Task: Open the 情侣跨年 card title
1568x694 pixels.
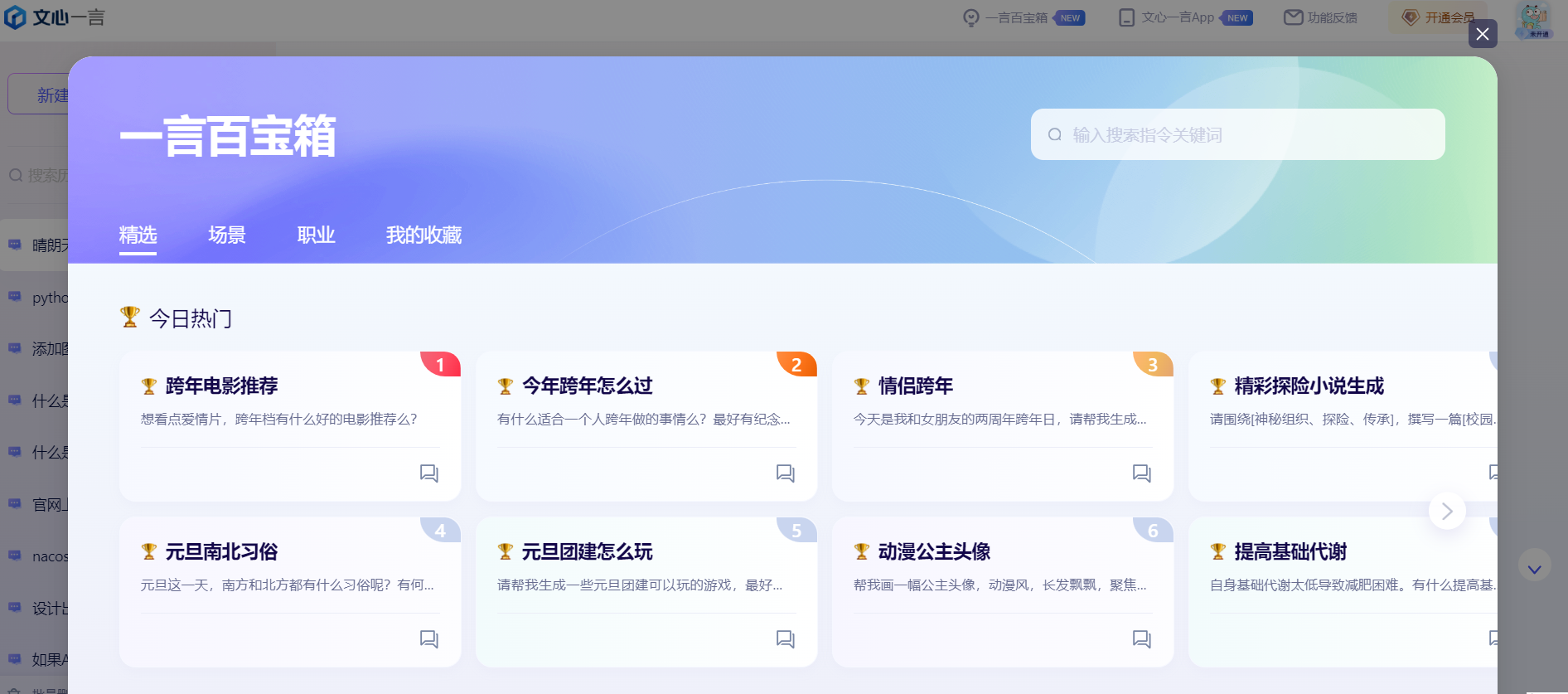Action: (915, 386)
